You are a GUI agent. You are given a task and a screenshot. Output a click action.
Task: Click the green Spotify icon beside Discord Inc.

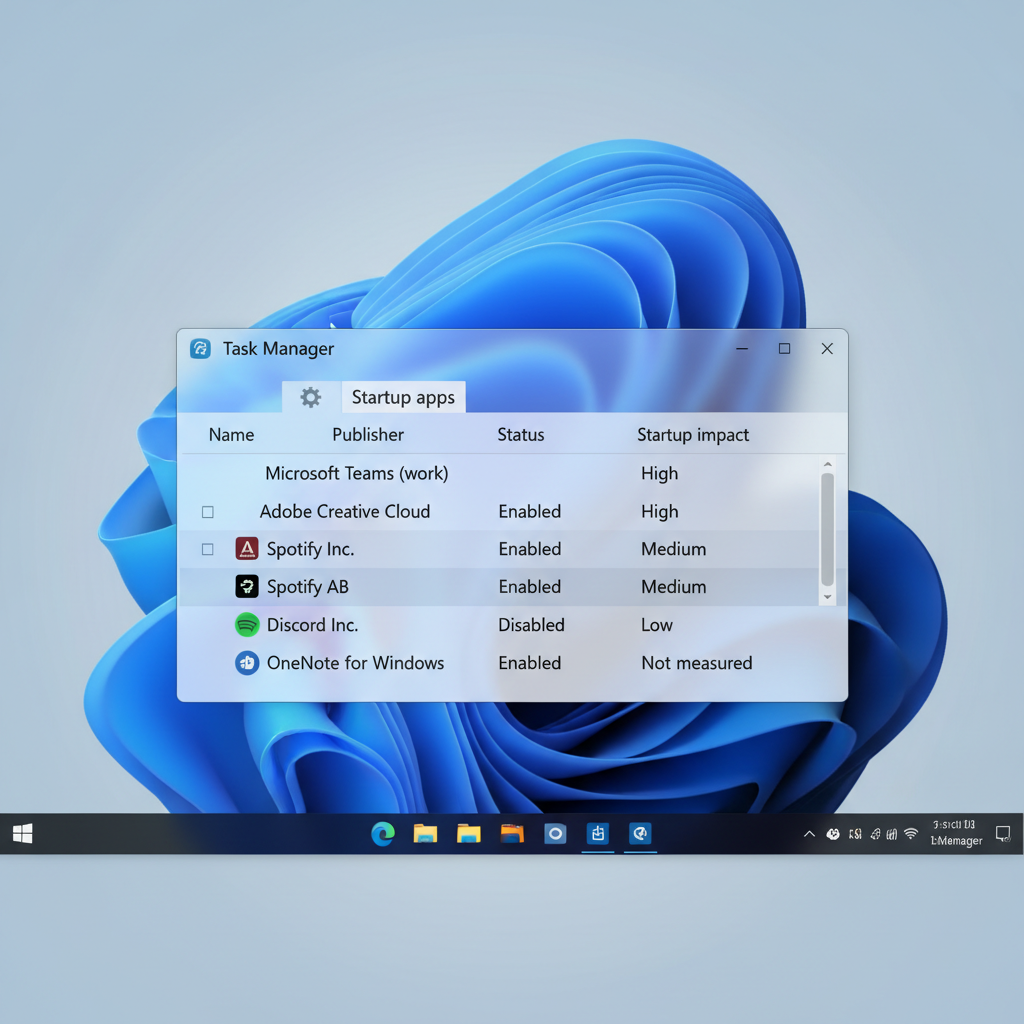[247, 625]
